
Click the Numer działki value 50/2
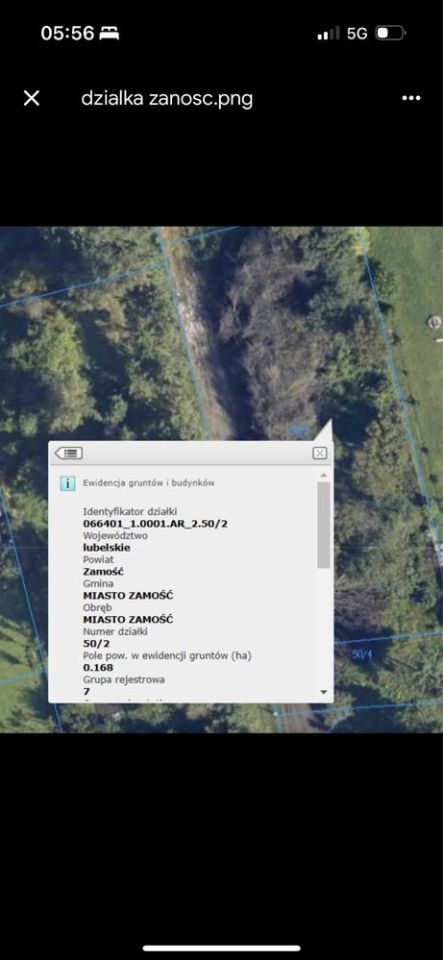(95, 643)
